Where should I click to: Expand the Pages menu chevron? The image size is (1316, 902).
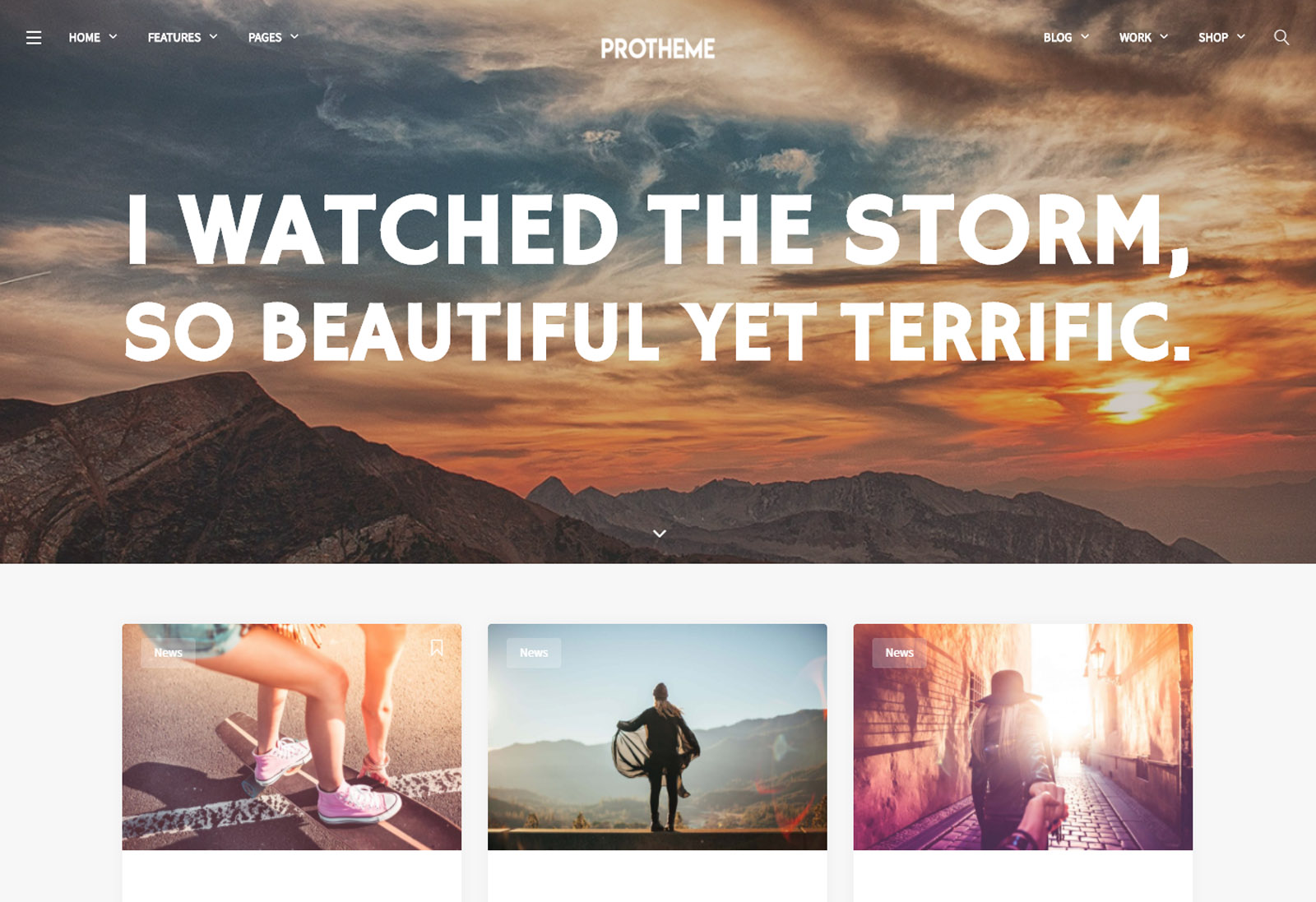pyautogui.click(x=294, y=37)
